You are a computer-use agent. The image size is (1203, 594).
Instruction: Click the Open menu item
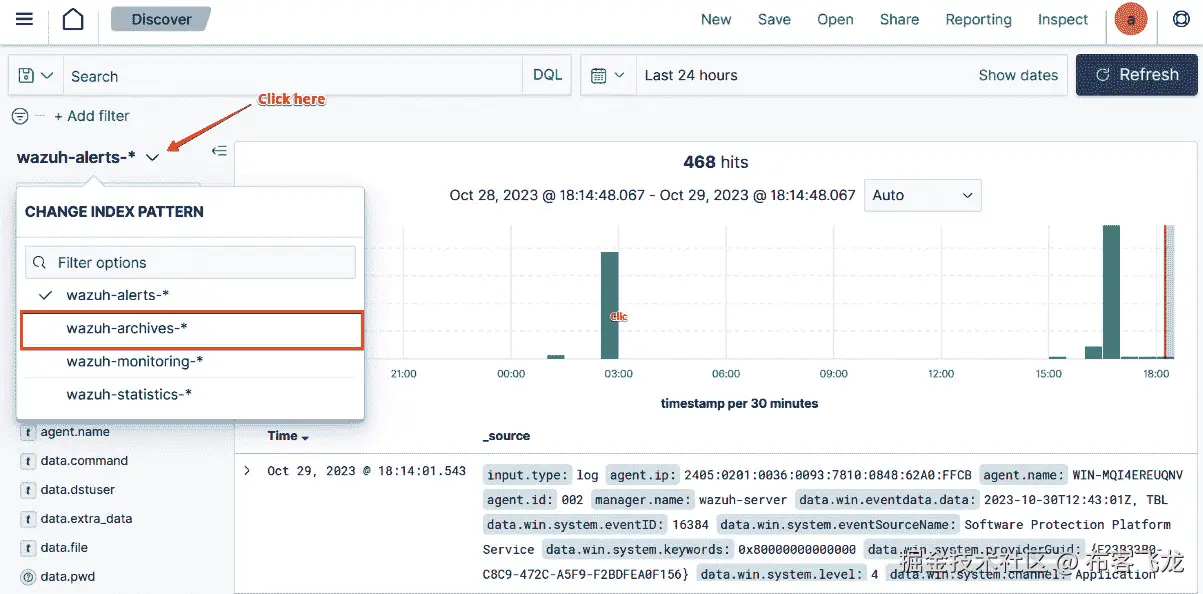pyautogui.click(x=835, y=19)
